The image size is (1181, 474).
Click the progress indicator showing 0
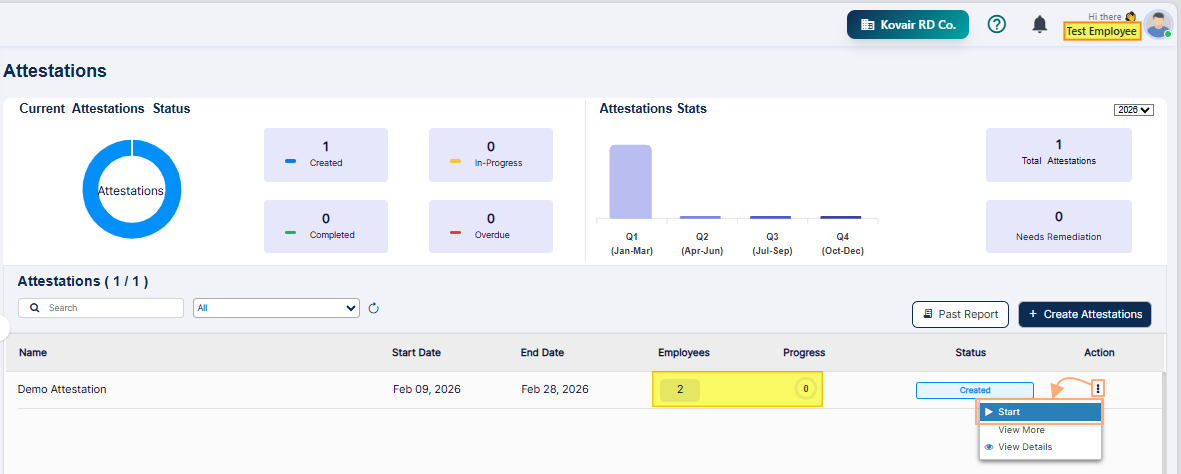pyautogui.click(x=804, y=389)
